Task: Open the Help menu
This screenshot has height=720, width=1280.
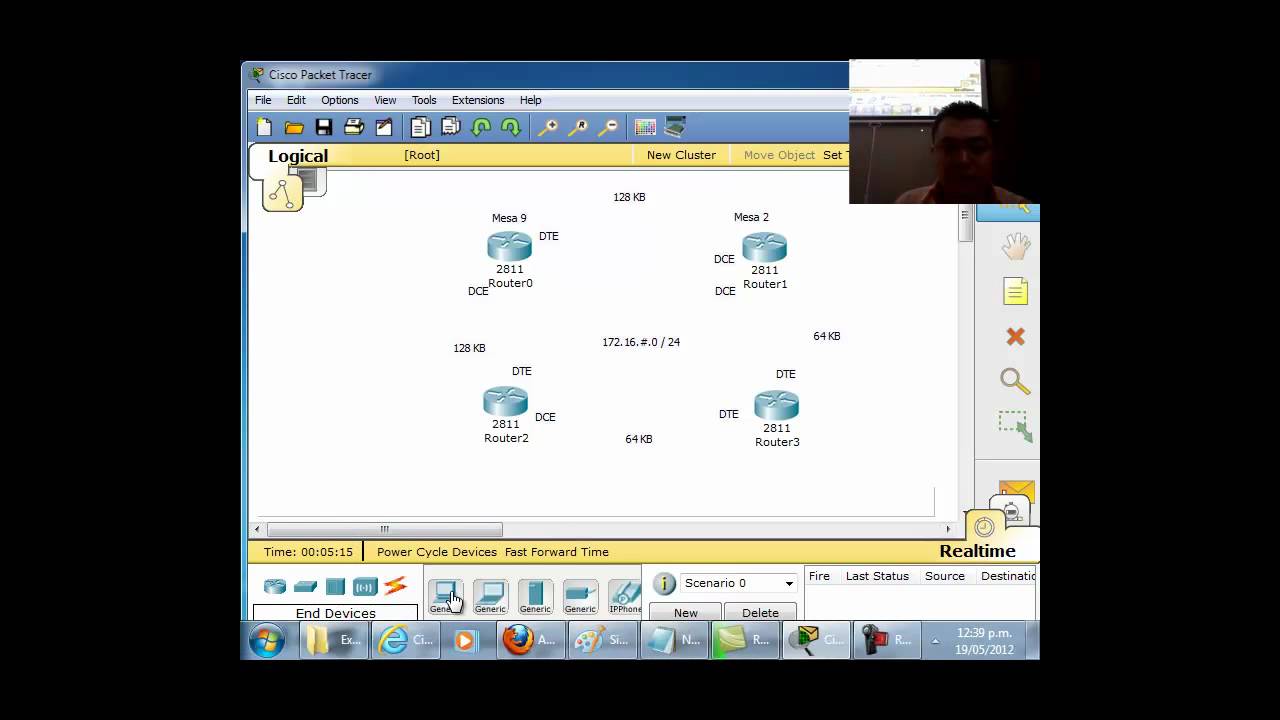Action: (530, 100)
